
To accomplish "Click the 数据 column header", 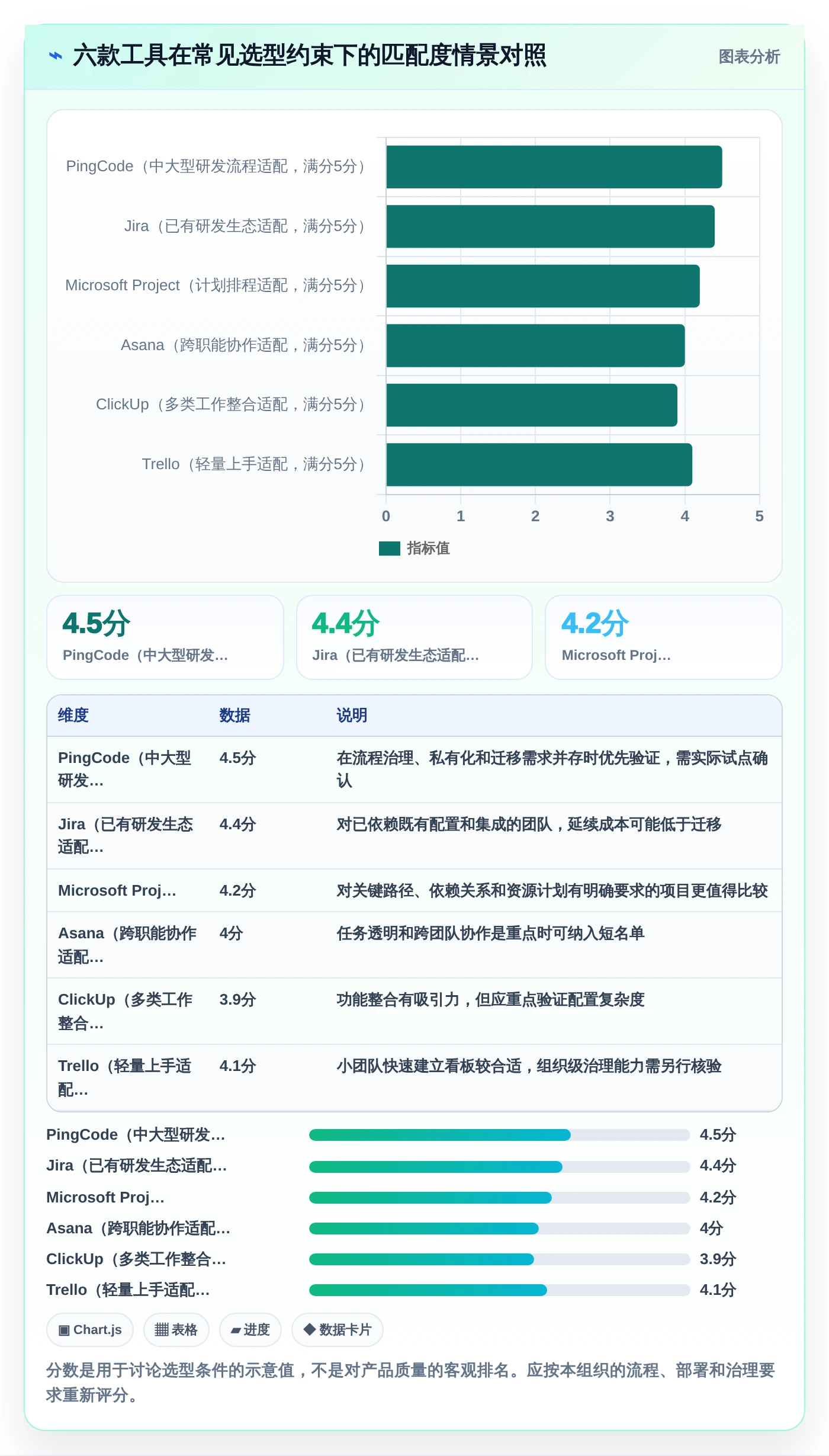I will pos(234,716).
